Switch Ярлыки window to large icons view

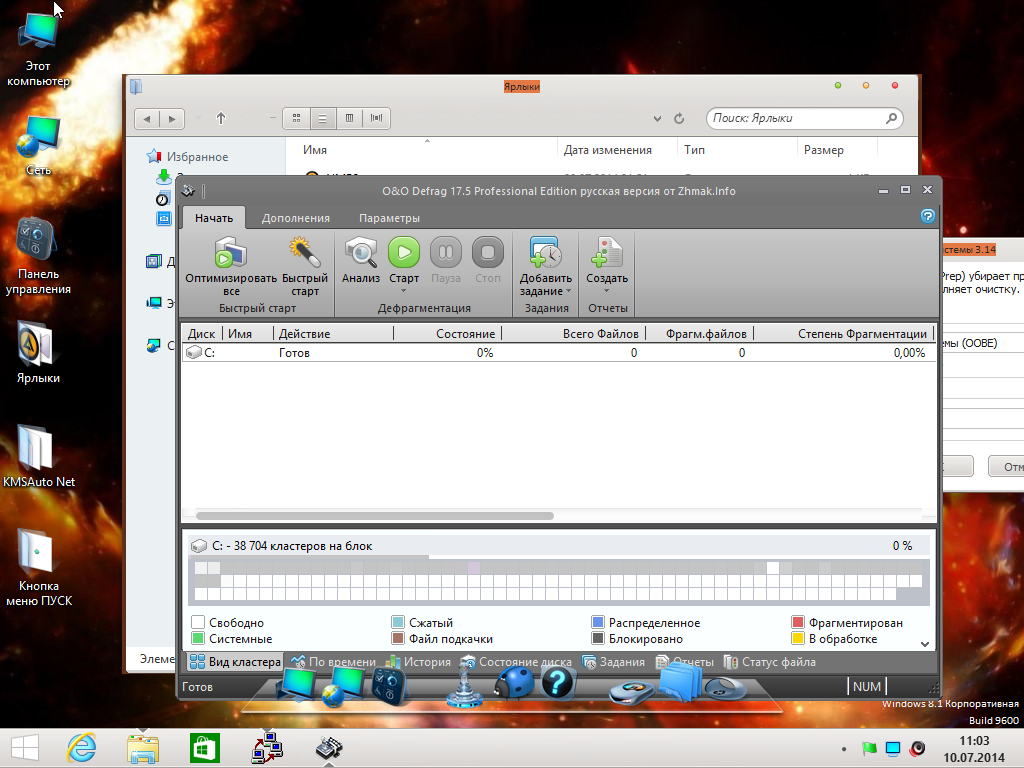[x=296, y=118]
